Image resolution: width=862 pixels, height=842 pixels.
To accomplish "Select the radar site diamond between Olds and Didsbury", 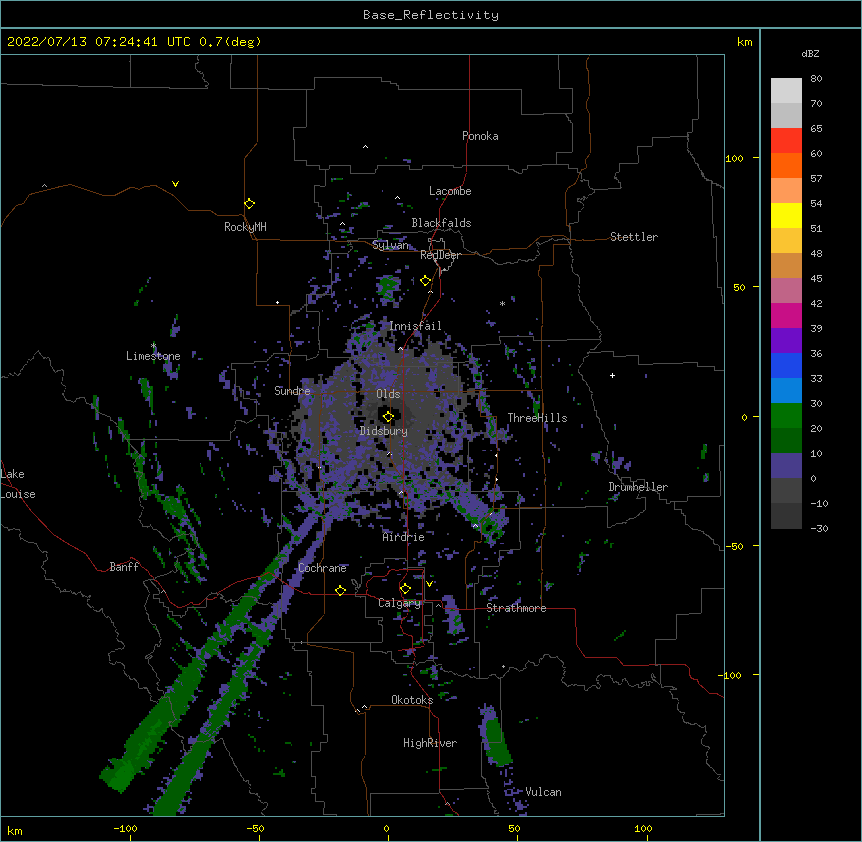I will (388, 417).
